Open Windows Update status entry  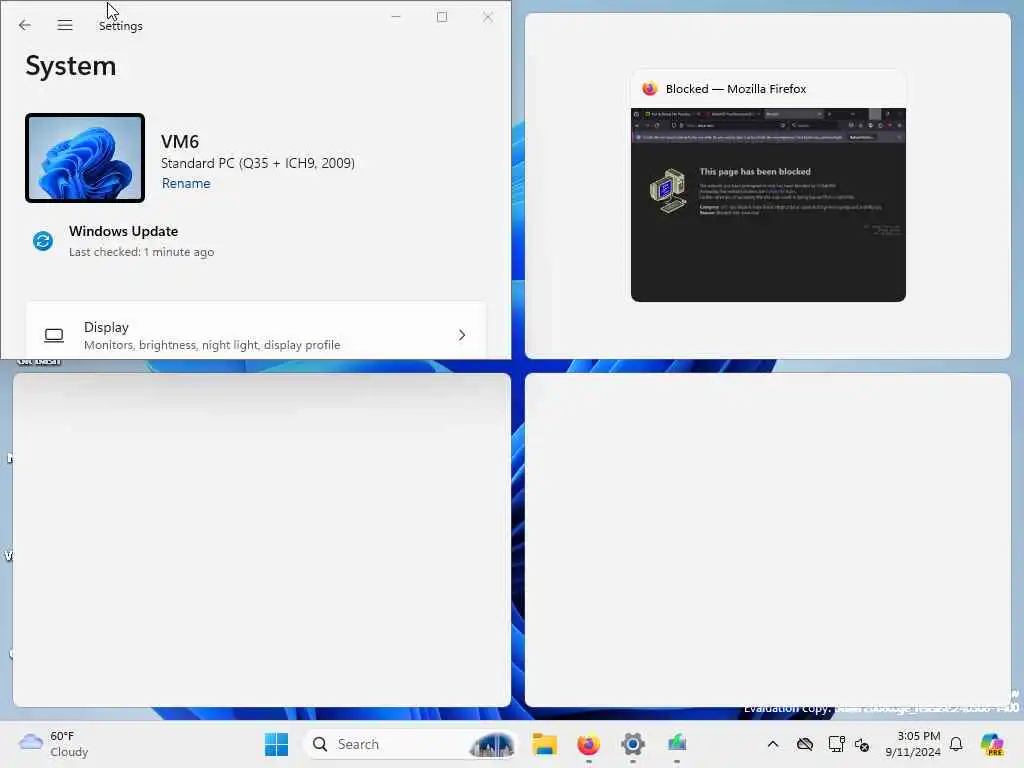tap(124, 241)
